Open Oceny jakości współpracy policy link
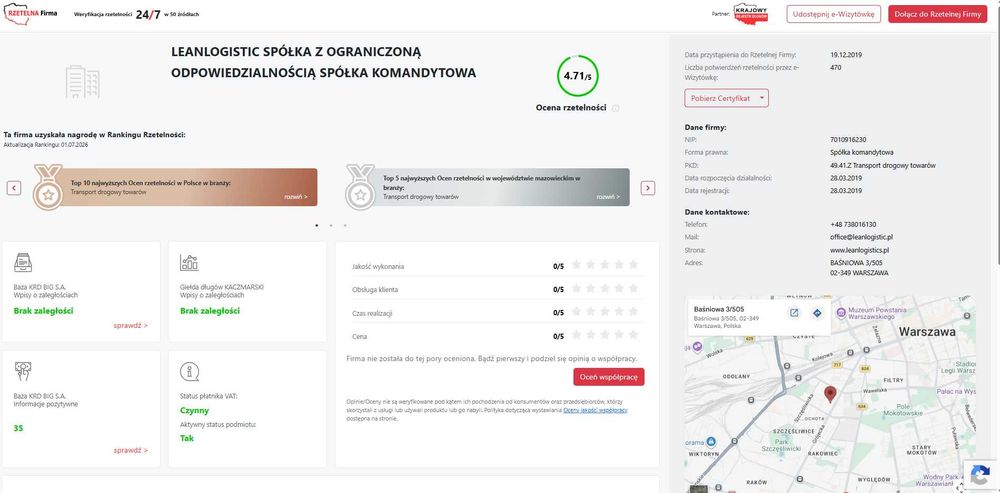 point(595,410)
